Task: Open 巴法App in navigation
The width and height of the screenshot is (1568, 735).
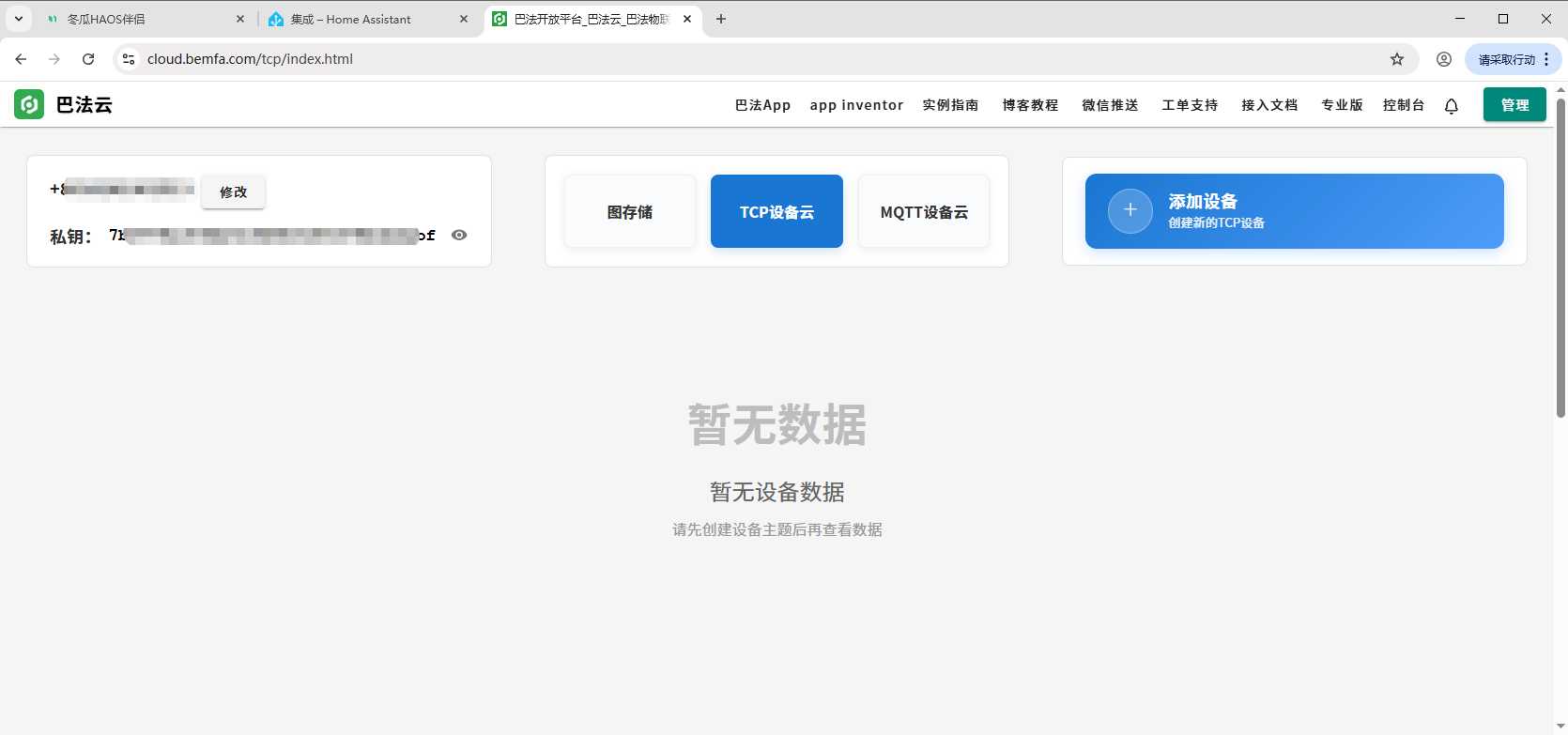Action: coord(762,105)
